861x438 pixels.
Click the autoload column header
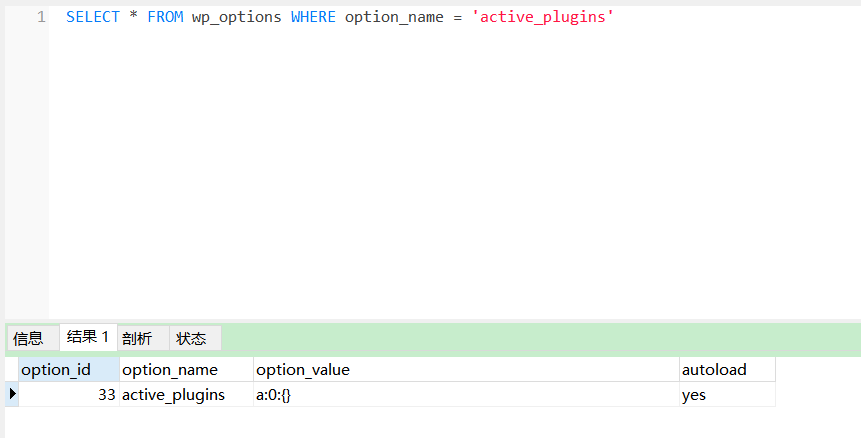pyautogui.click(x=714, y=370)
